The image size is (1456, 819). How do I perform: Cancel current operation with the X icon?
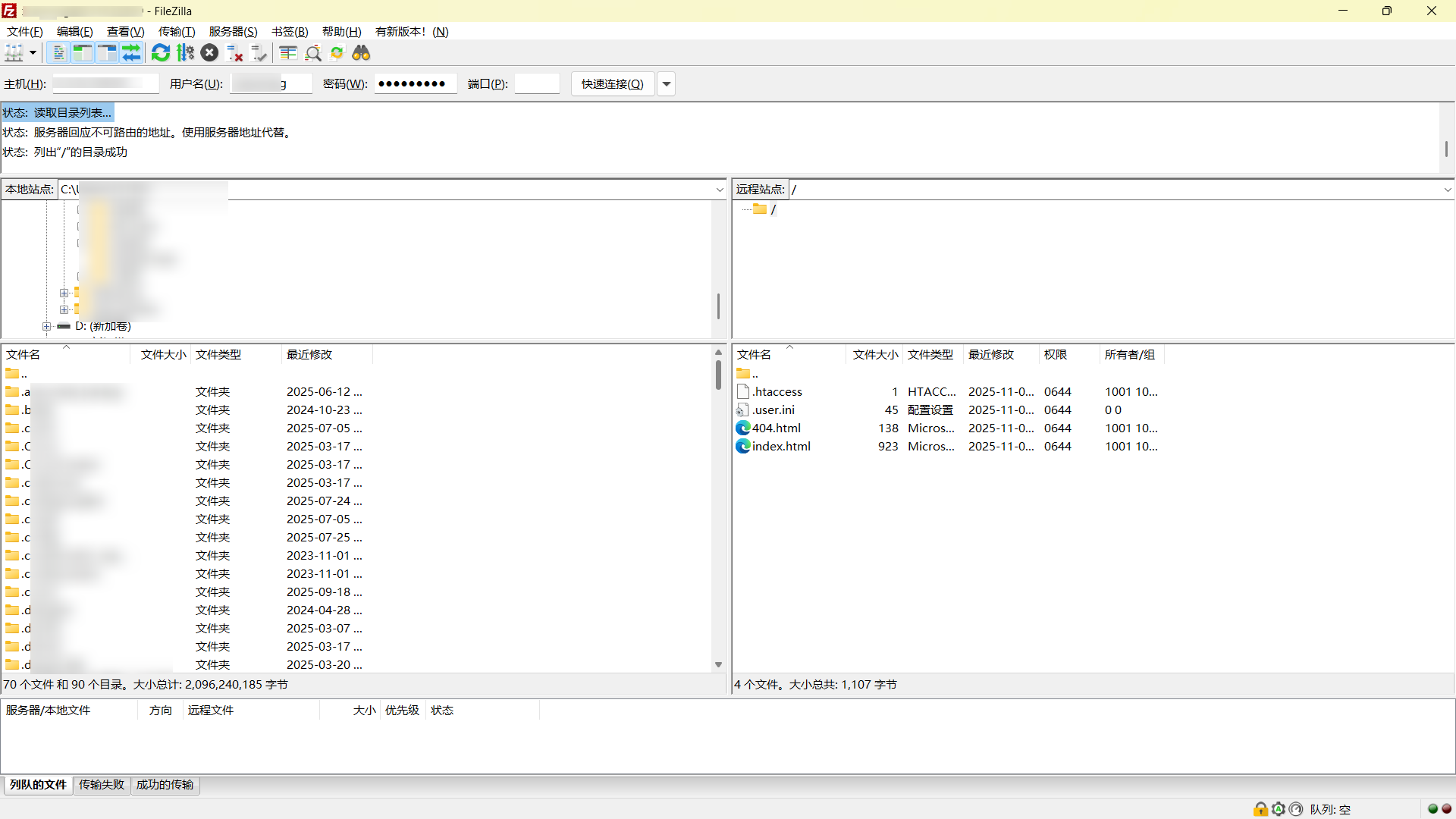point(210,53)
